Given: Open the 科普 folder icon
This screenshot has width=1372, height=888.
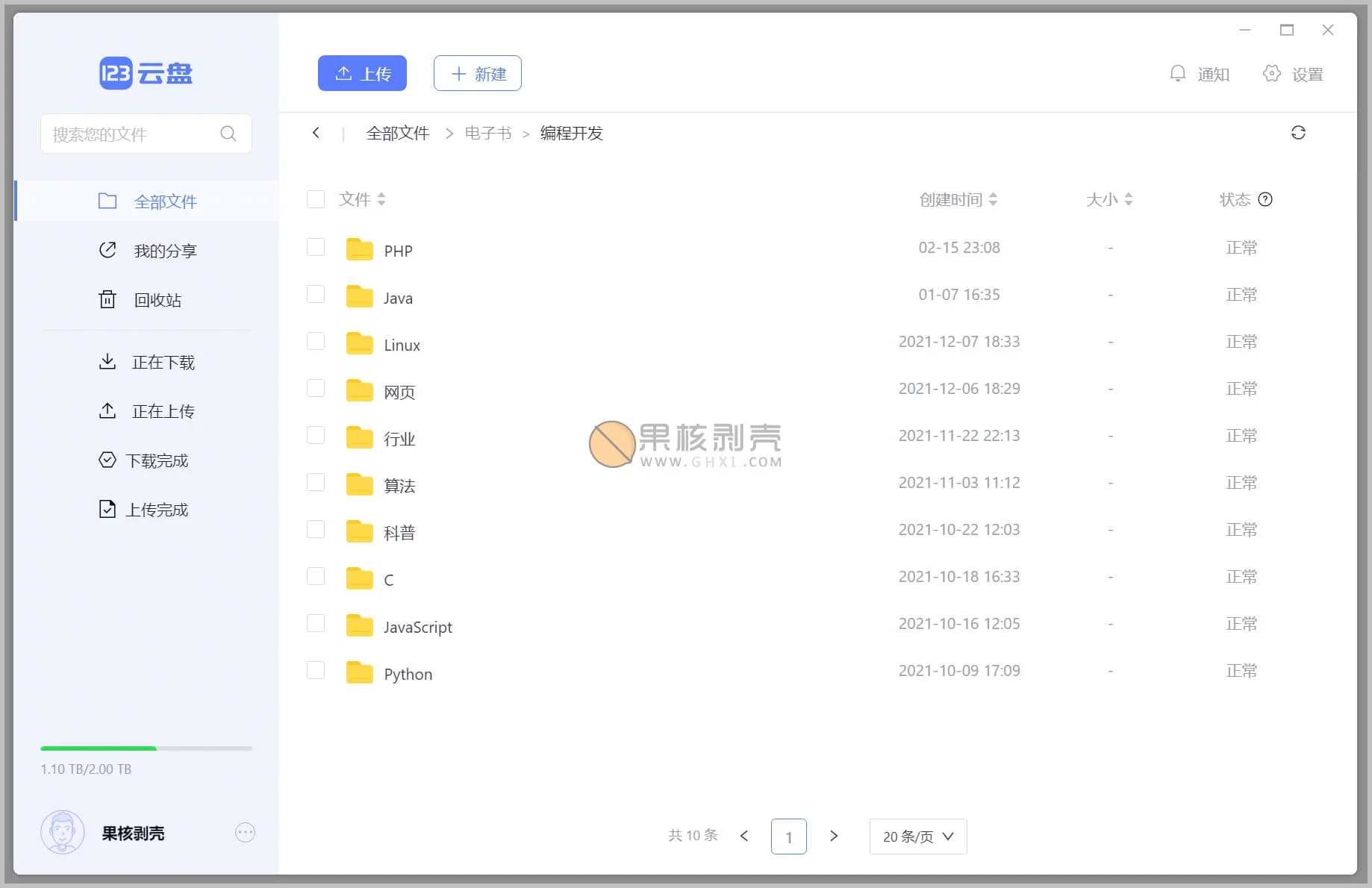Looking at the screenshot, I should click(360, 532).
